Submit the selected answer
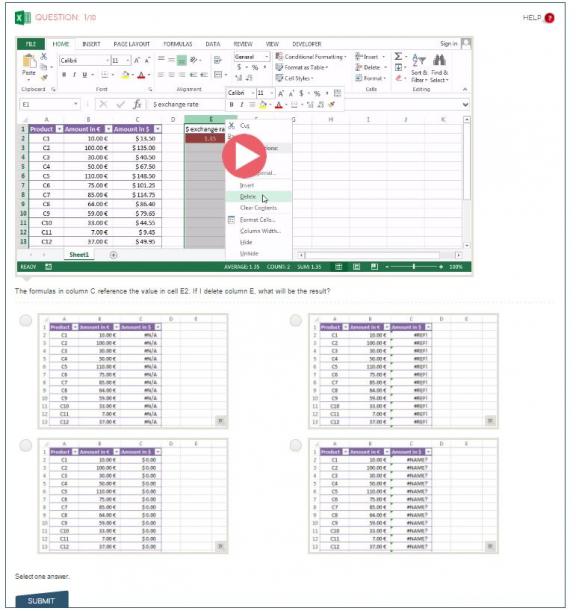The image size is (576, 611). pos(42,600)
